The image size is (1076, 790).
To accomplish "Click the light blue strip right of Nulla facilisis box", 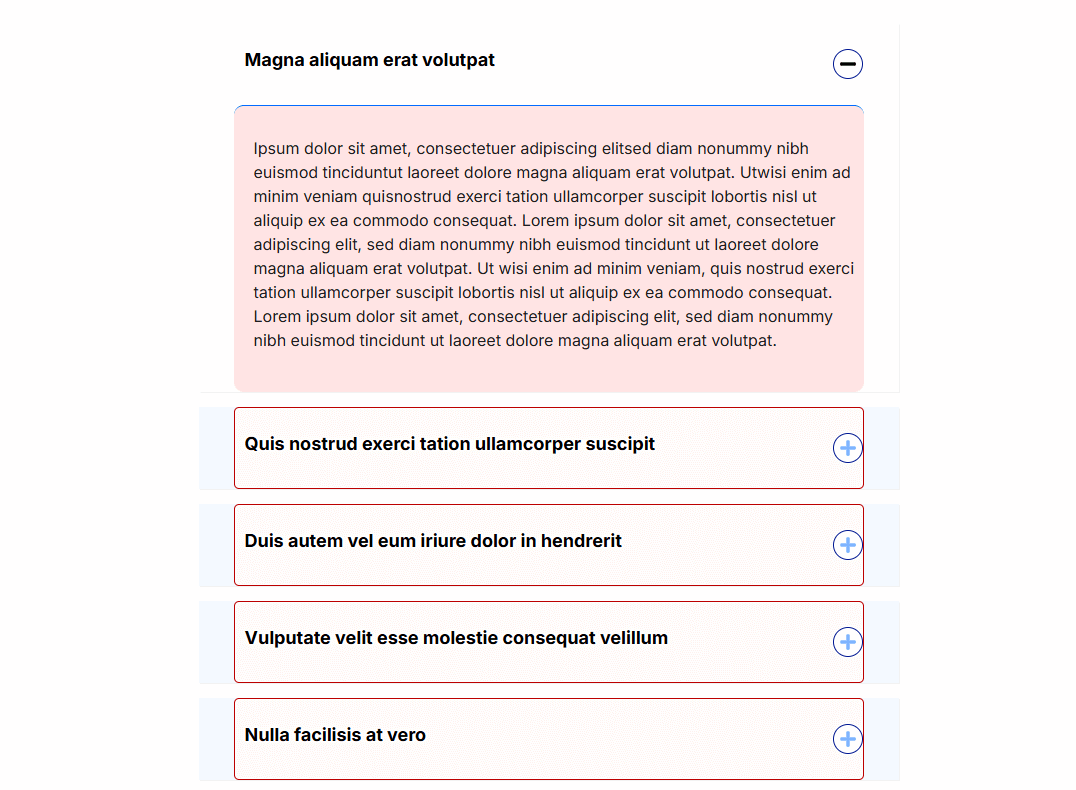I will point(881,739).
